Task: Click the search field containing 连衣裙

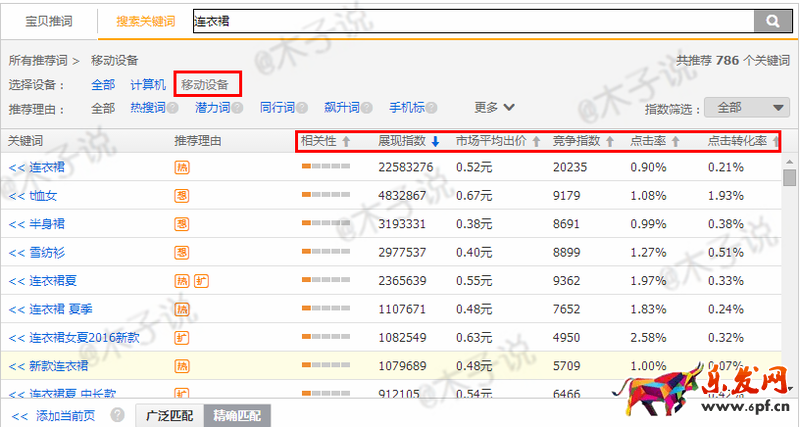Action: coord(470,20)
